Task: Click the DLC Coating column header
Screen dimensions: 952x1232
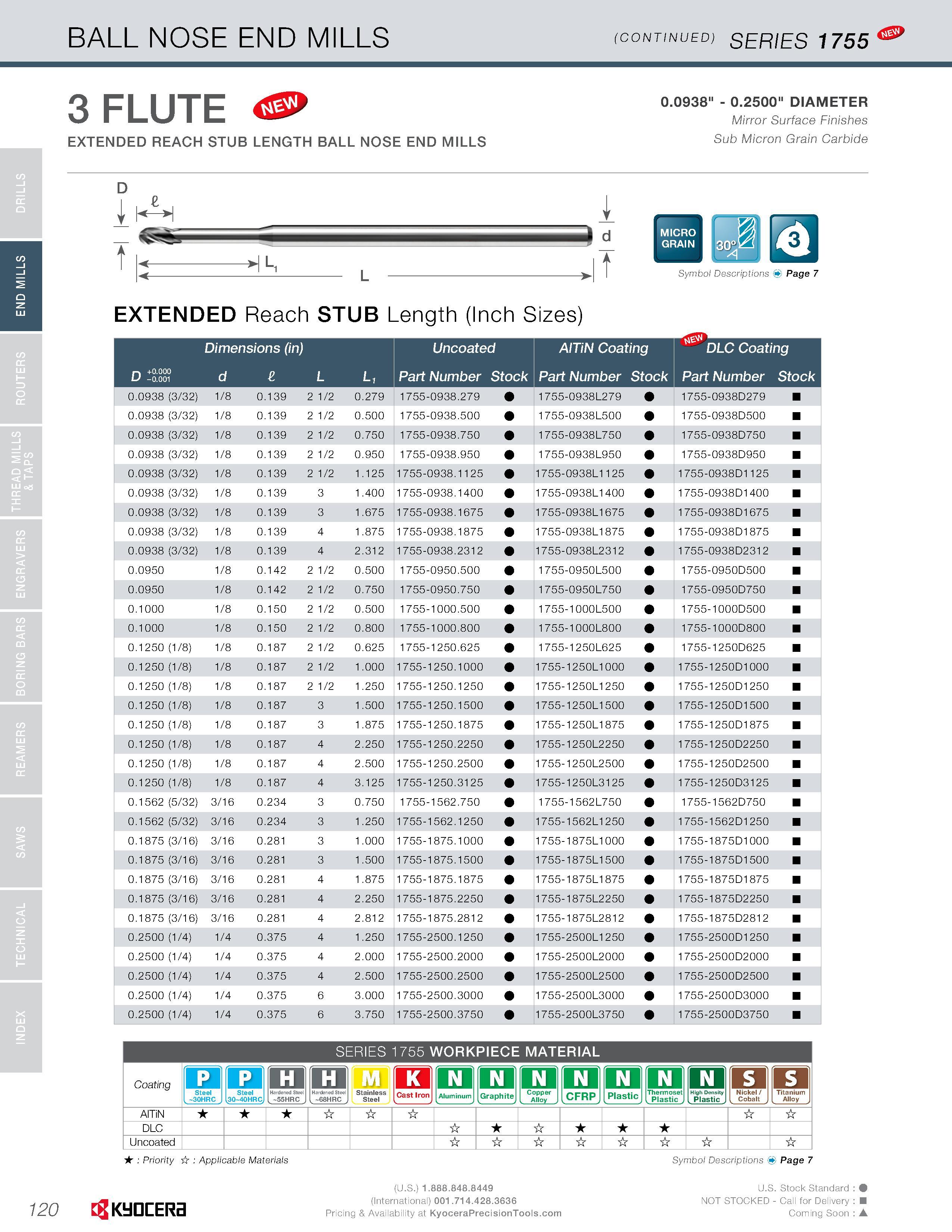Action: point(747,348)
